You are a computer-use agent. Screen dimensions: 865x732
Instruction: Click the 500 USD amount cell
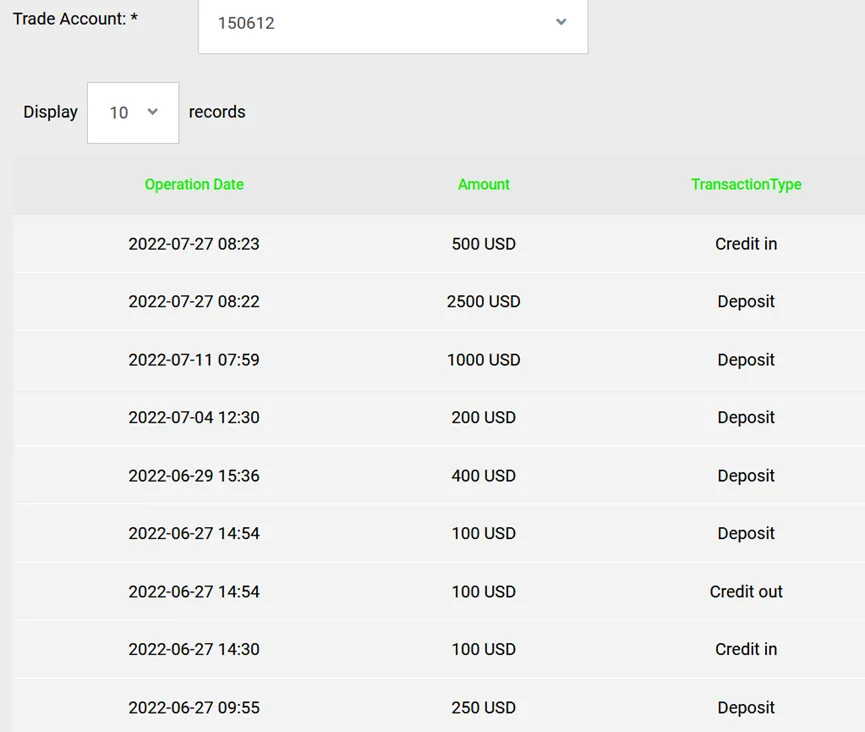pos(484,244)
